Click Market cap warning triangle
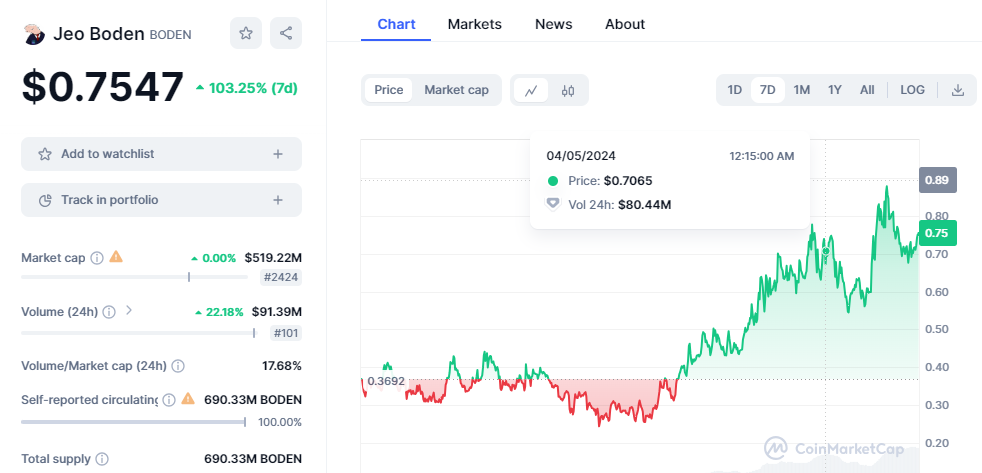This screenshot has height=473, width=982. pos(116,256)
